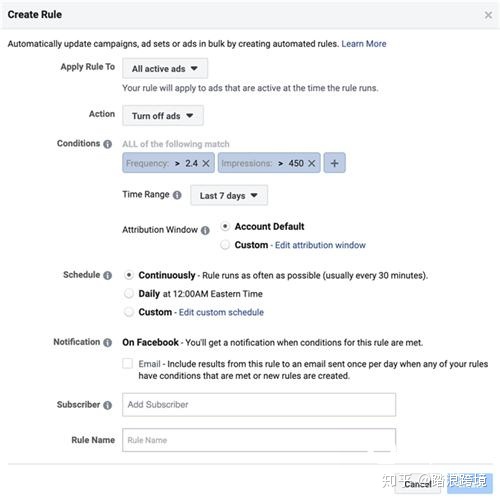Click the Conditions info icon
Viewport: 500px width, 501px height.
point(107,144)
